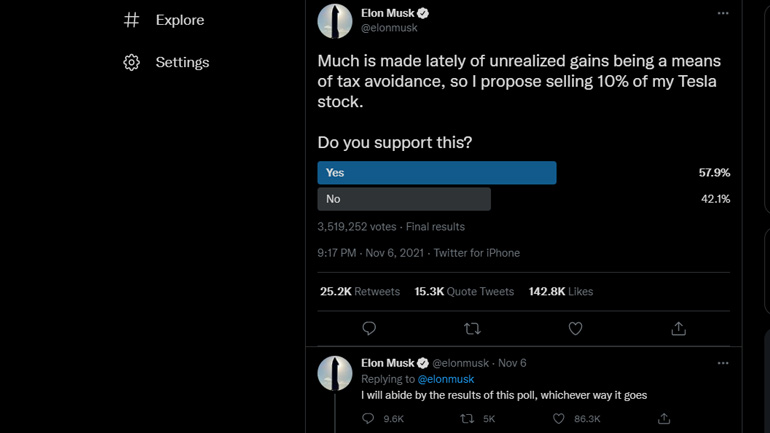Select Settings in the navigation menu

click(182, 62)
